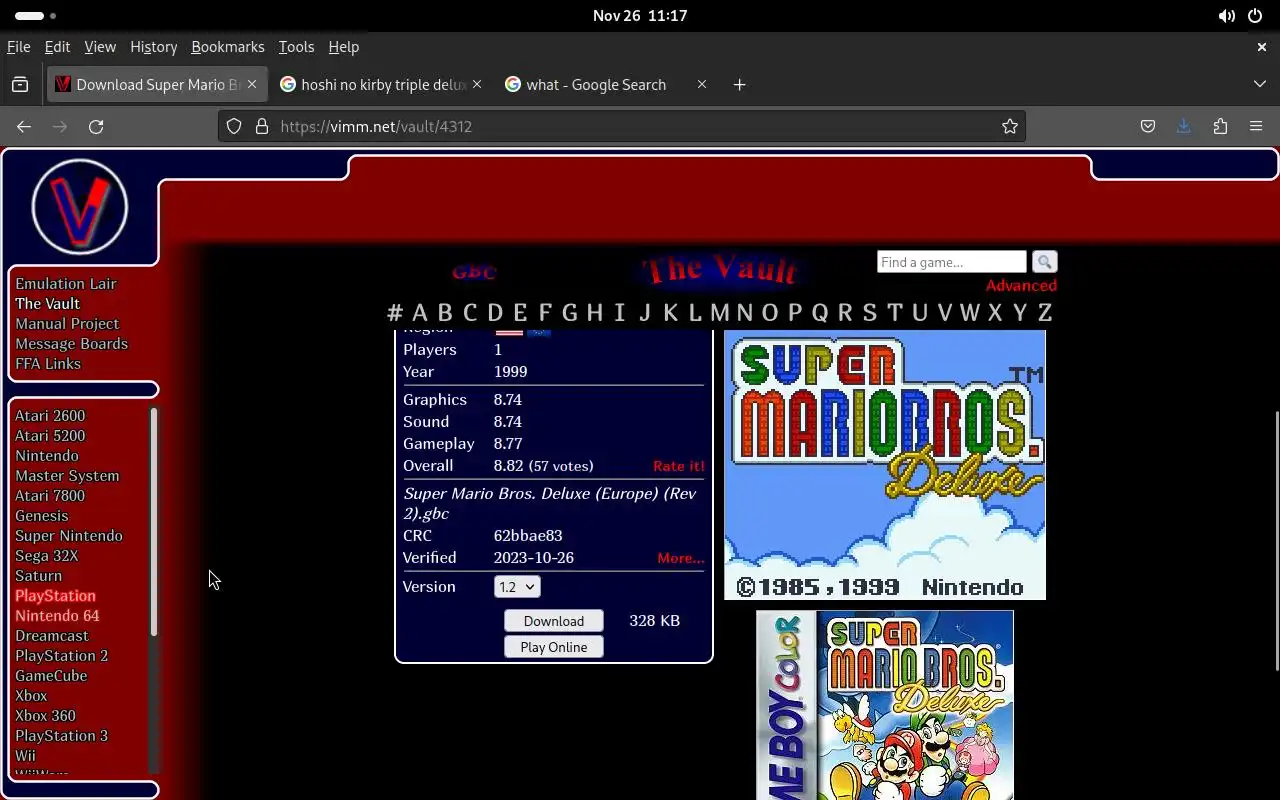Reload the page with the refresh icon
This screenshot has width=1280, height=800.
click(x=96, y=126)
